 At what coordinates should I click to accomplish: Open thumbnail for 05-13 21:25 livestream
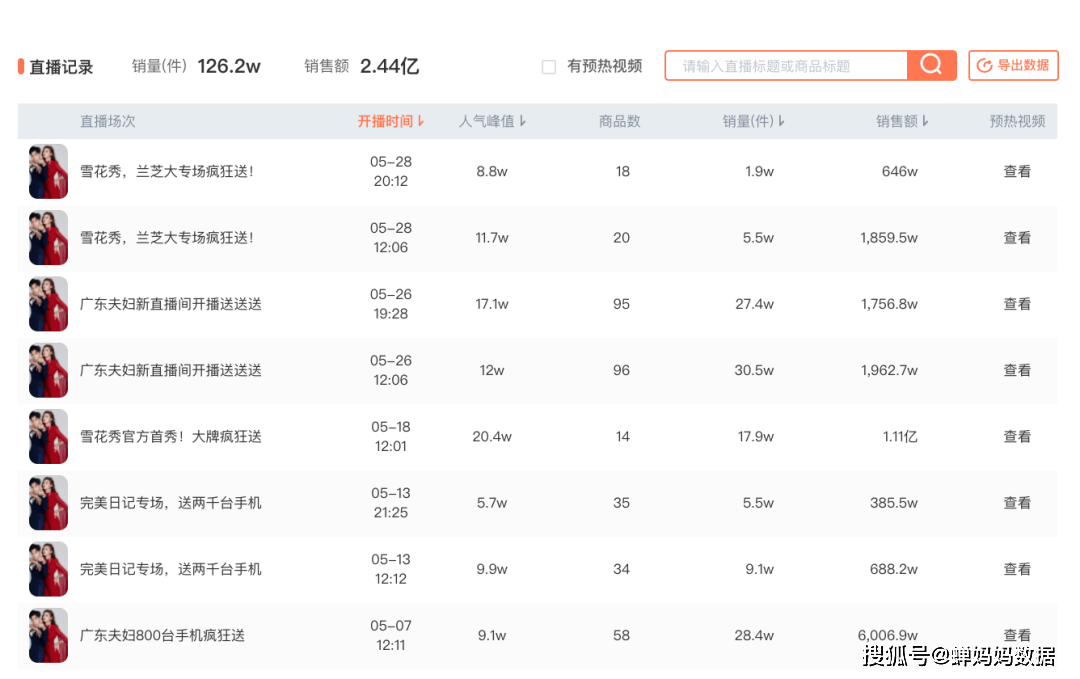click(x=48, y=503)
